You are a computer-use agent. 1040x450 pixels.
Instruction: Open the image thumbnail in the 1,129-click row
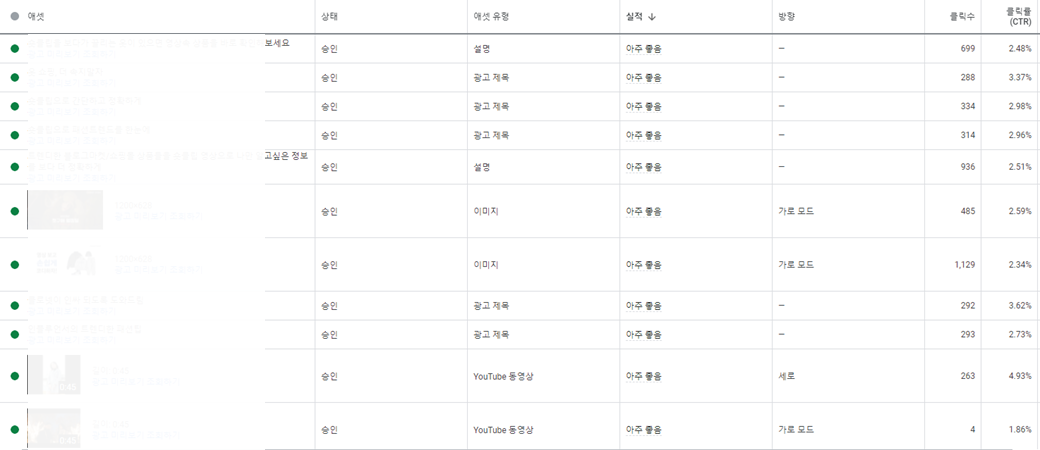(65, 263)
